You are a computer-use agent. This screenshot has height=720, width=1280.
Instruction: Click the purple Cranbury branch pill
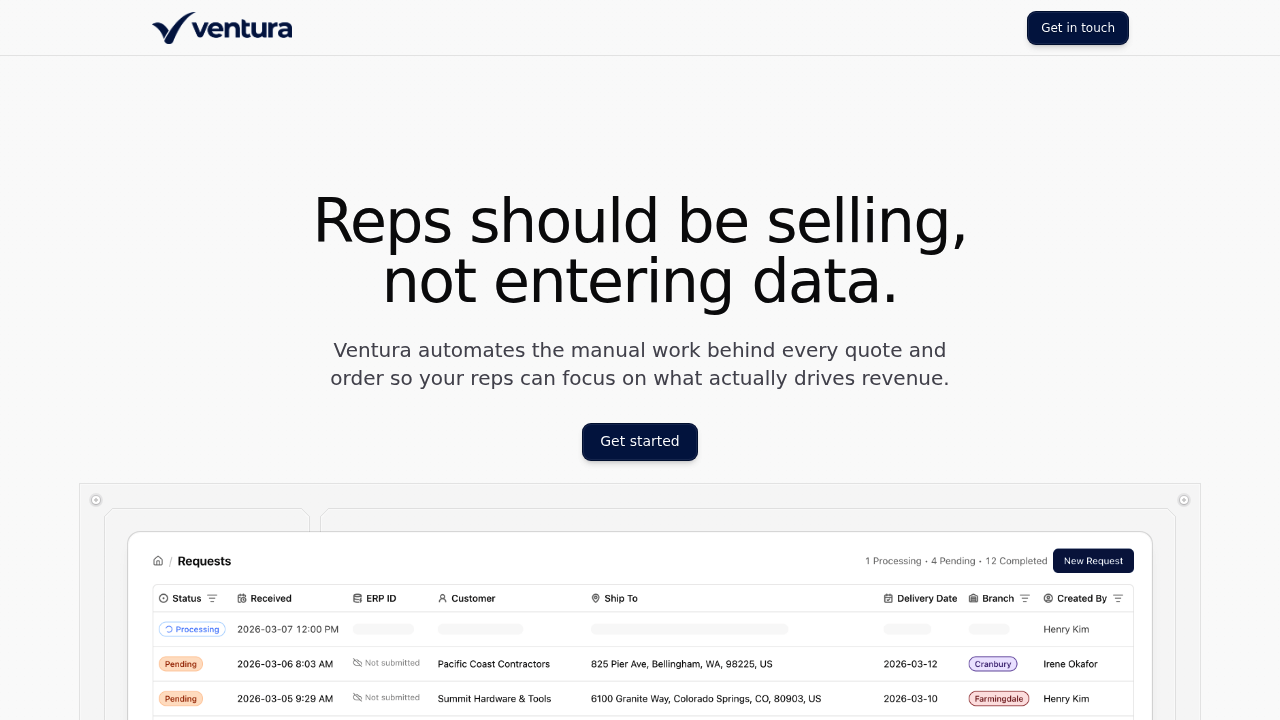[993, 663]
